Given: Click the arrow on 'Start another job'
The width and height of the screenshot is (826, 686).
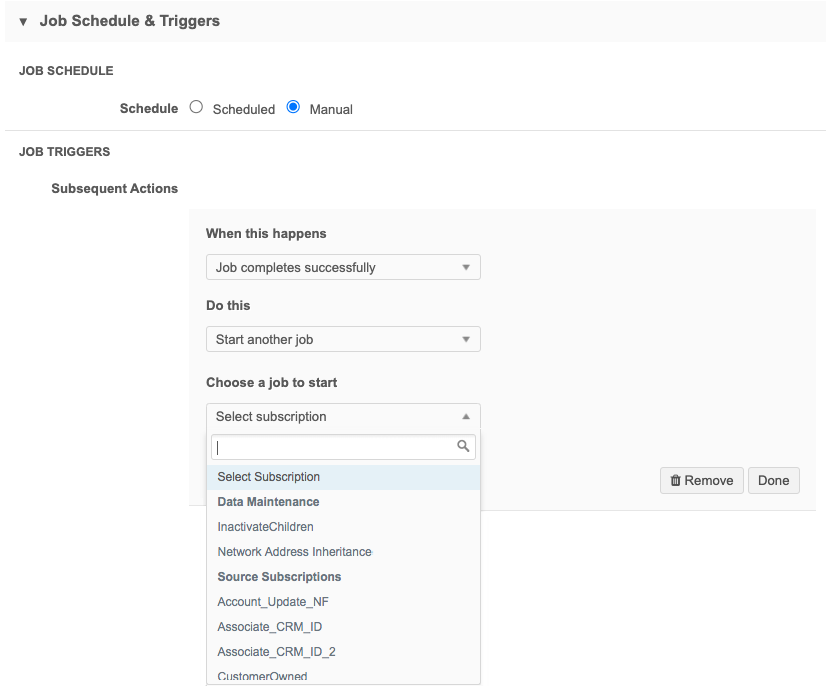Looking at the screenshot, I should pos(465,339).
